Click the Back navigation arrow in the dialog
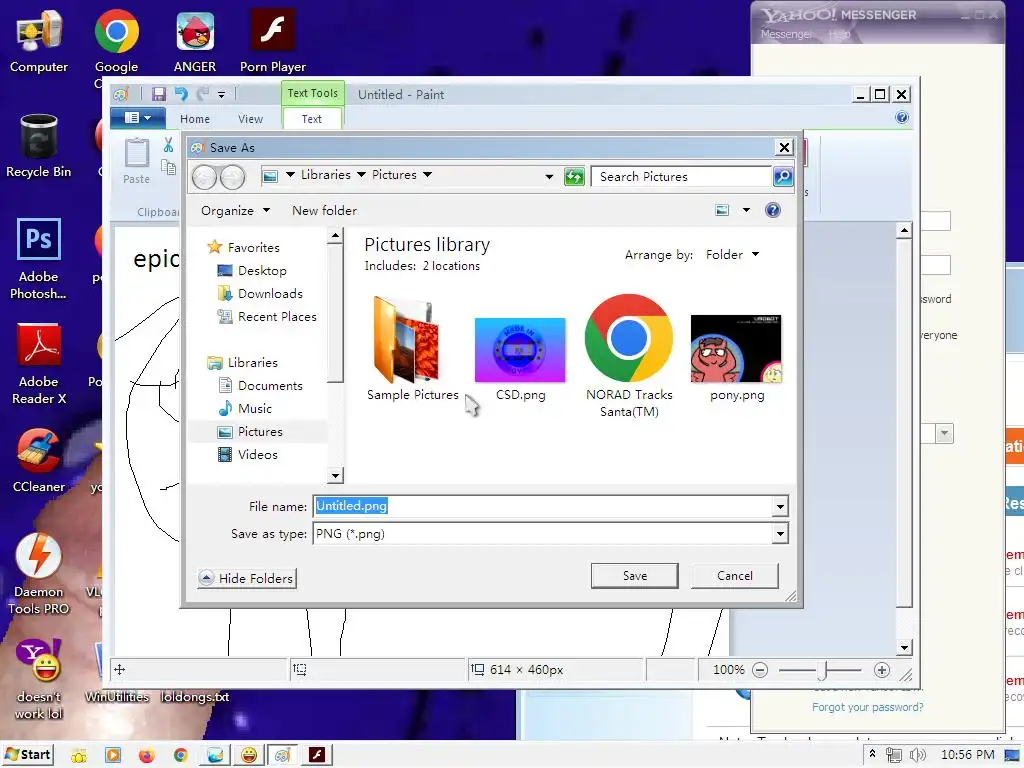The height and width of the screenshot is (768, 1024). pyautogui.click(x=204, y=176)
